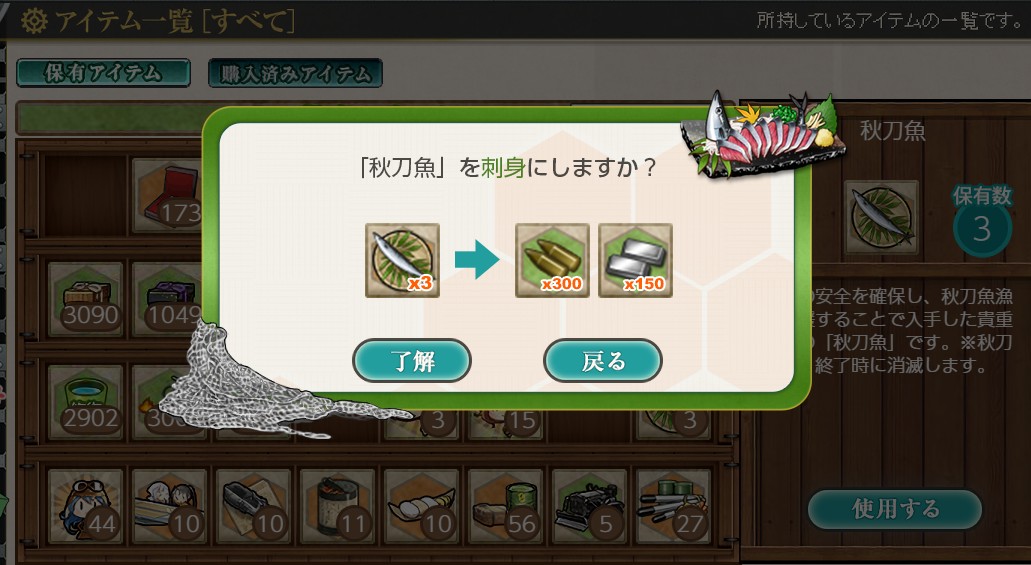Select the green can item 56
1031x565 pixels.
506,506
